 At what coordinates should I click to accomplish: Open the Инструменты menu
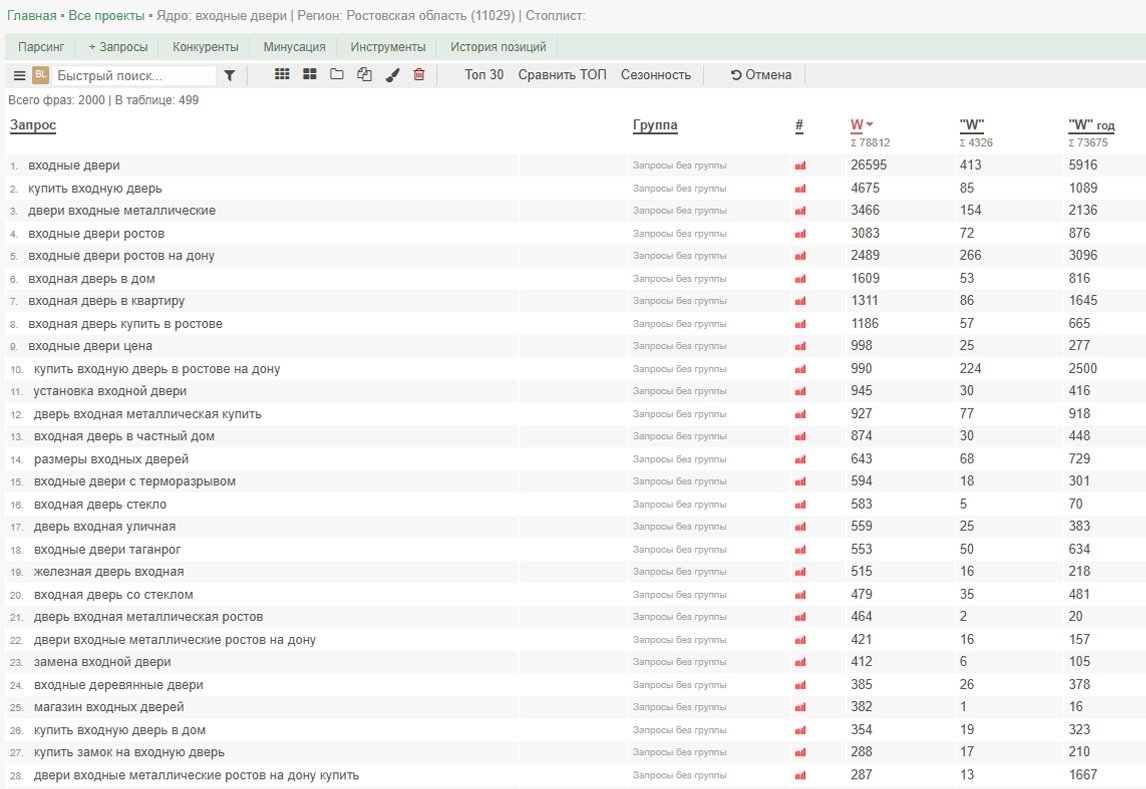coord(388,47)
